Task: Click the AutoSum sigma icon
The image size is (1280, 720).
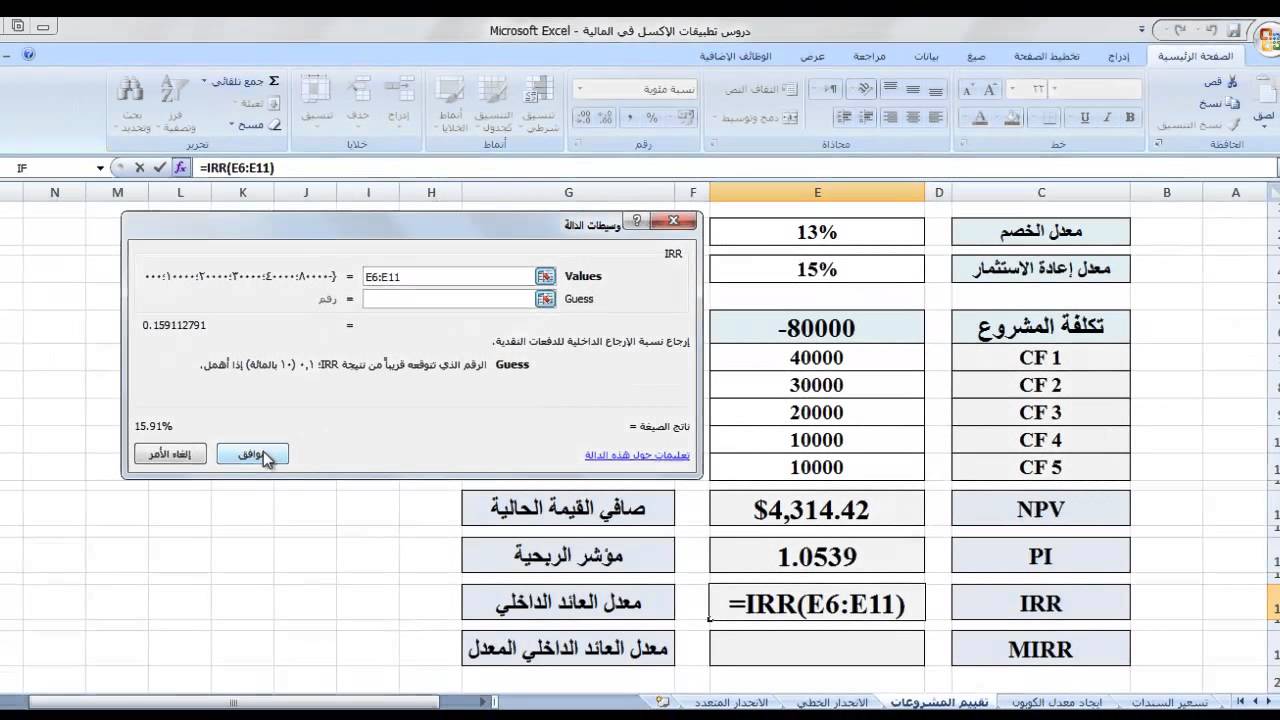Action: tap(274, 81)
